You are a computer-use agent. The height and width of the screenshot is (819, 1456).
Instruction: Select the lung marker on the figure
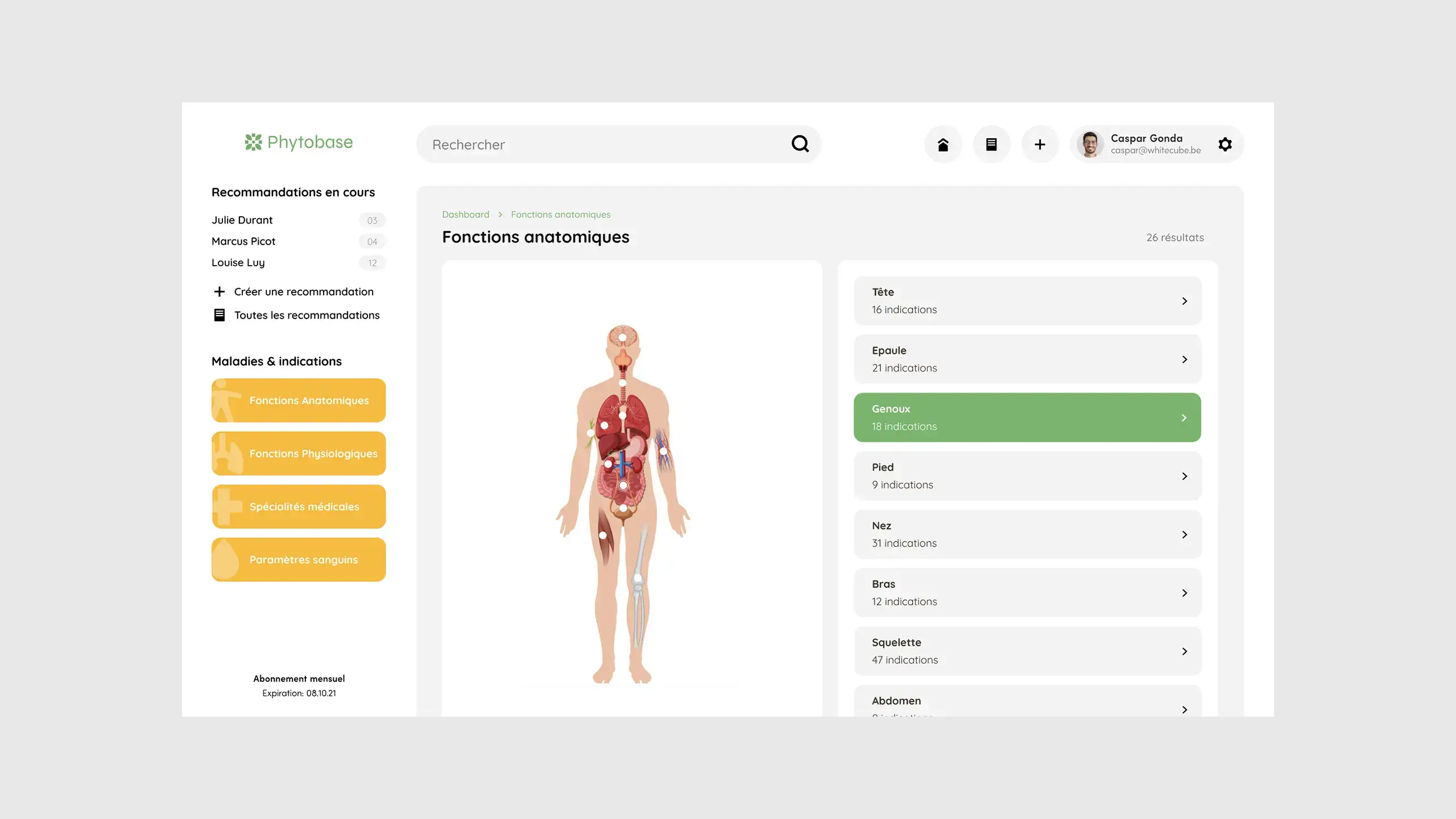coord(605,425)
